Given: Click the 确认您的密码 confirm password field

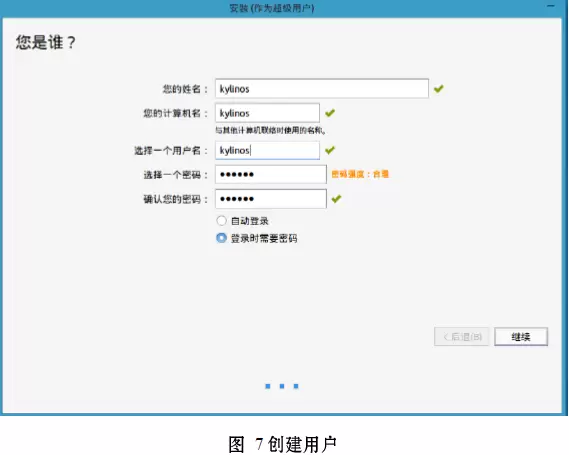Looking at the screenshot, I should click(x=271, y=199).
